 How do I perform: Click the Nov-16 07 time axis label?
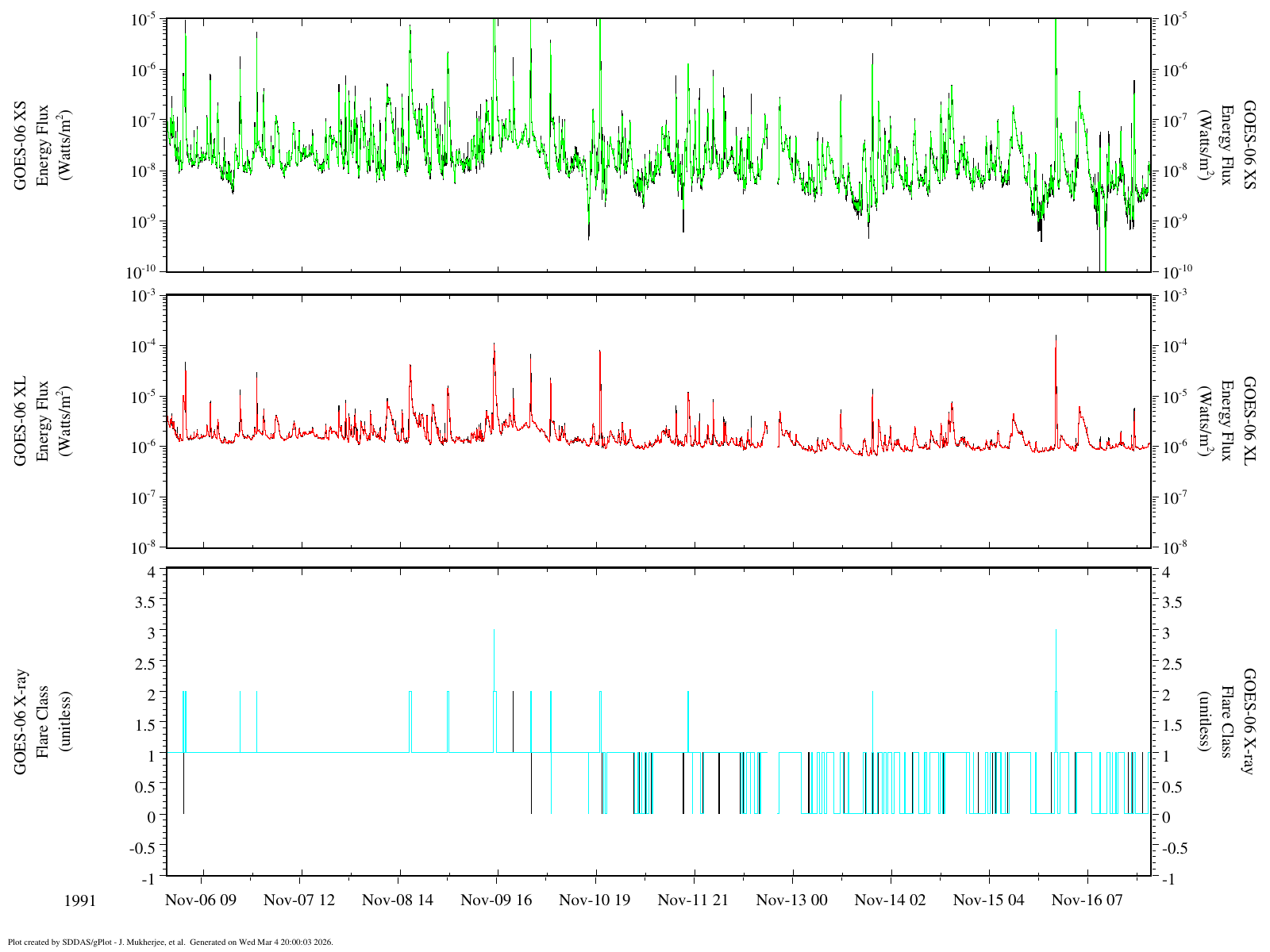click(1087, 900)
